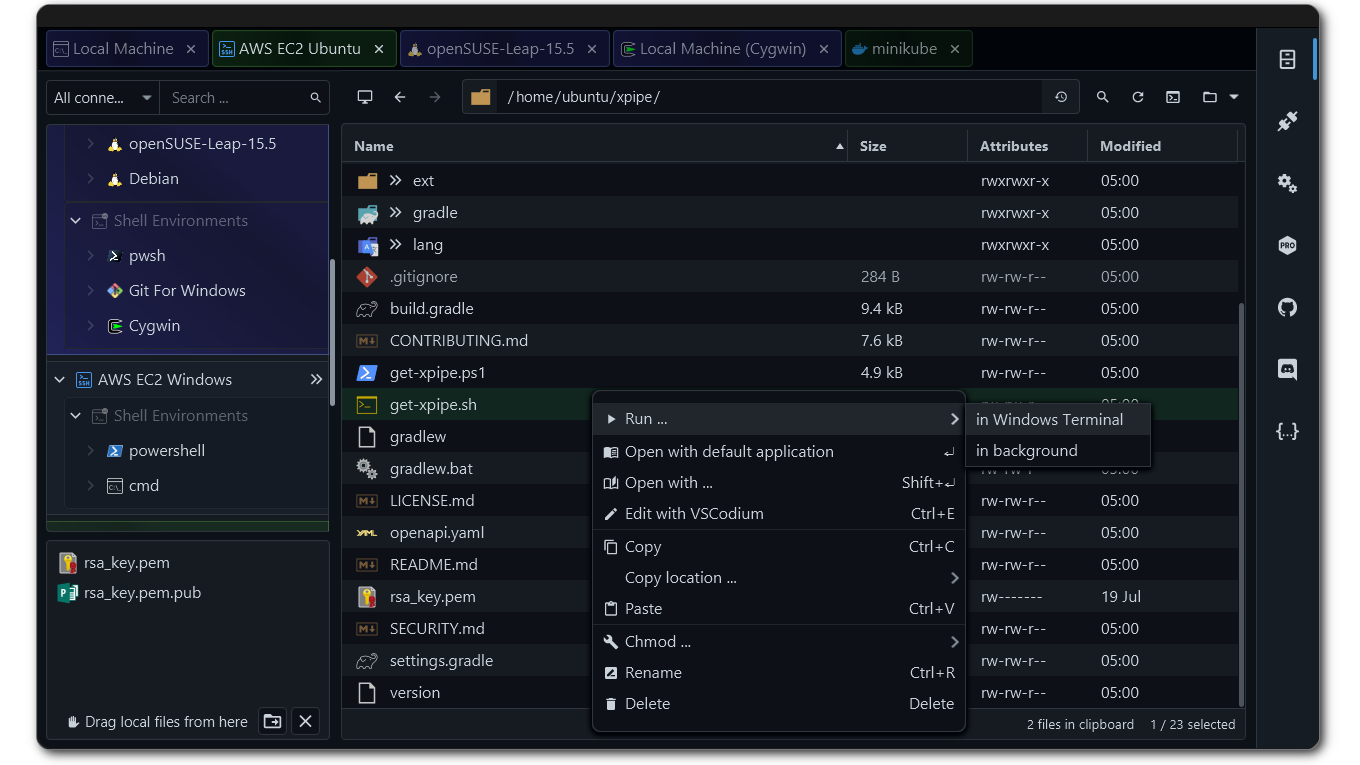The image size is (1360, 765).
Task: Sort files by the Size column
Action: click(907, 146)
